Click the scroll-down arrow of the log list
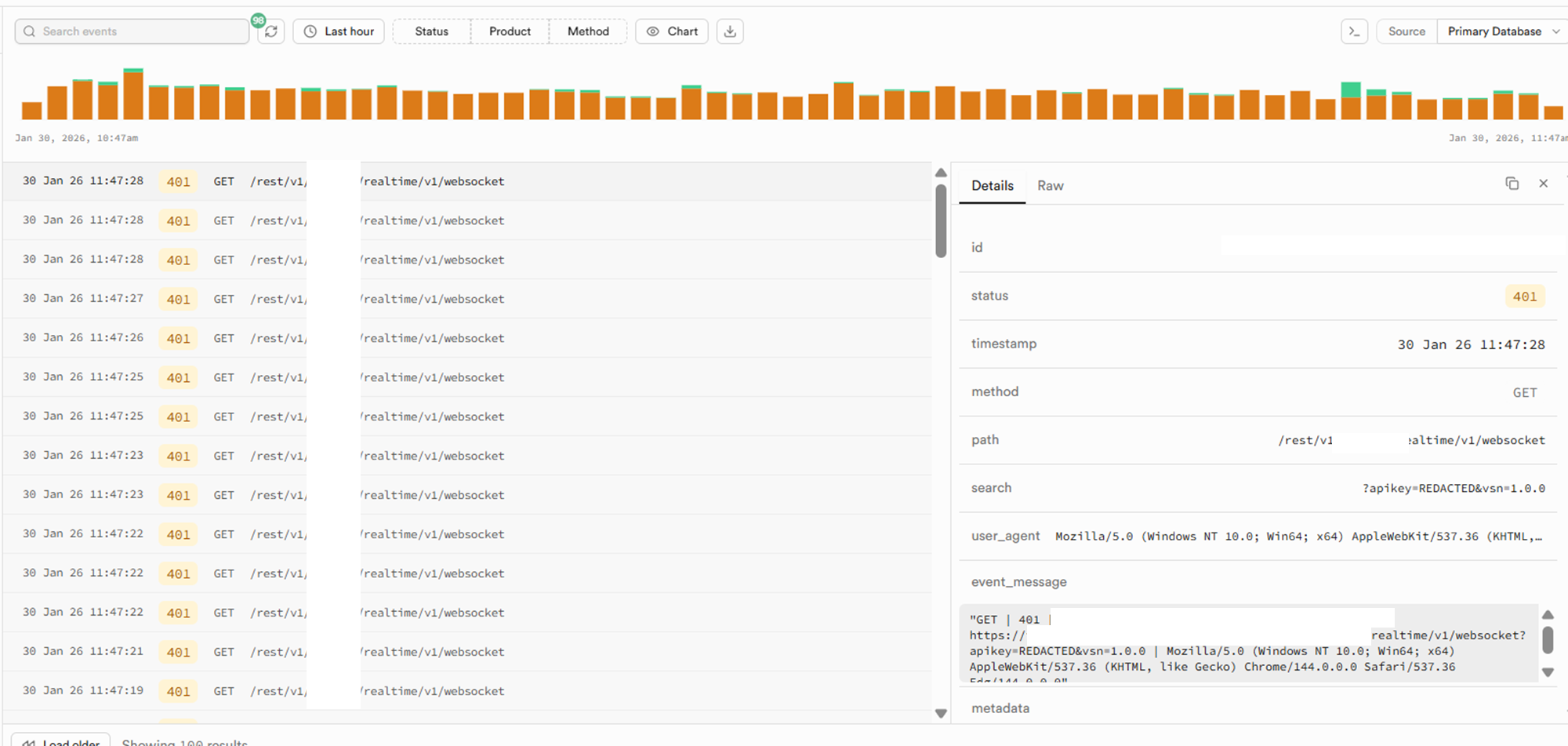This screenshot has width=1568, height=746. [941, 713]
